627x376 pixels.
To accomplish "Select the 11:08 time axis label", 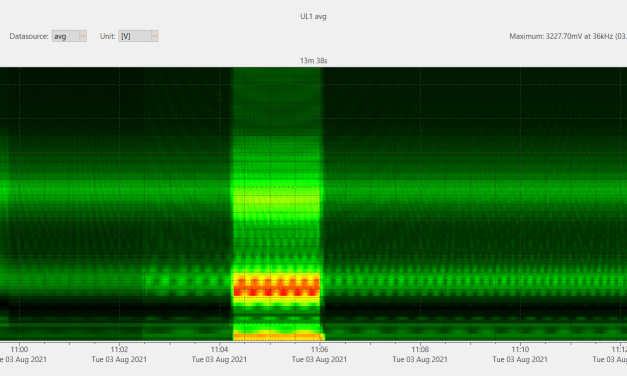I will [x=420, y=350].
